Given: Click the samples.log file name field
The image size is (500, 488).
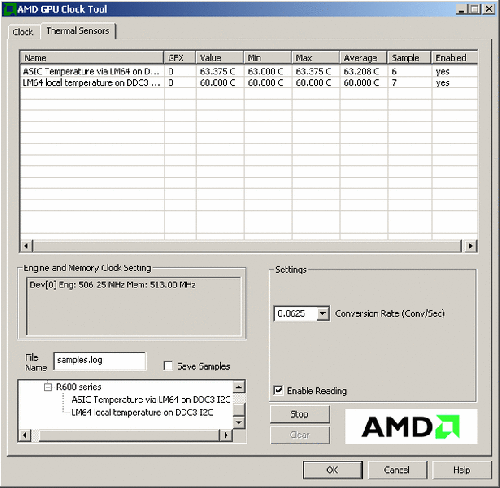Looking at the screenshot, I should pyautogui.click(x=100, y=361).
